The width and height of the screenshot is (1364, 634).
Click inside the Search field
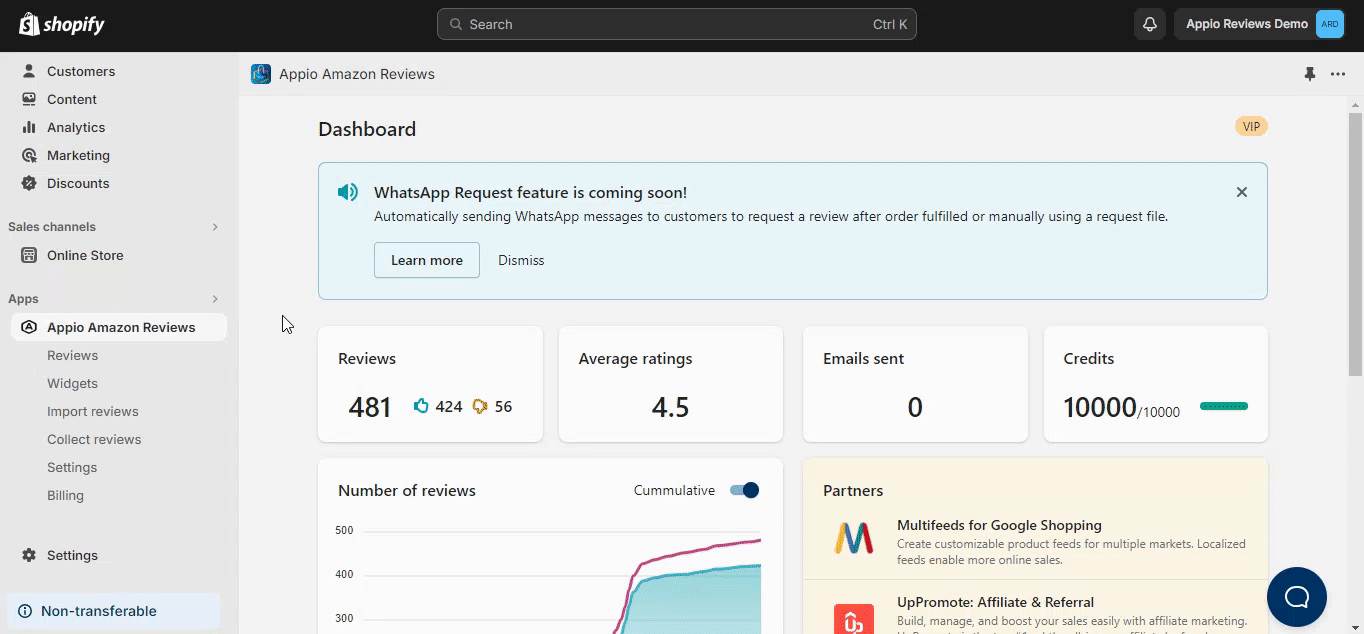click(x=677, y=24)
